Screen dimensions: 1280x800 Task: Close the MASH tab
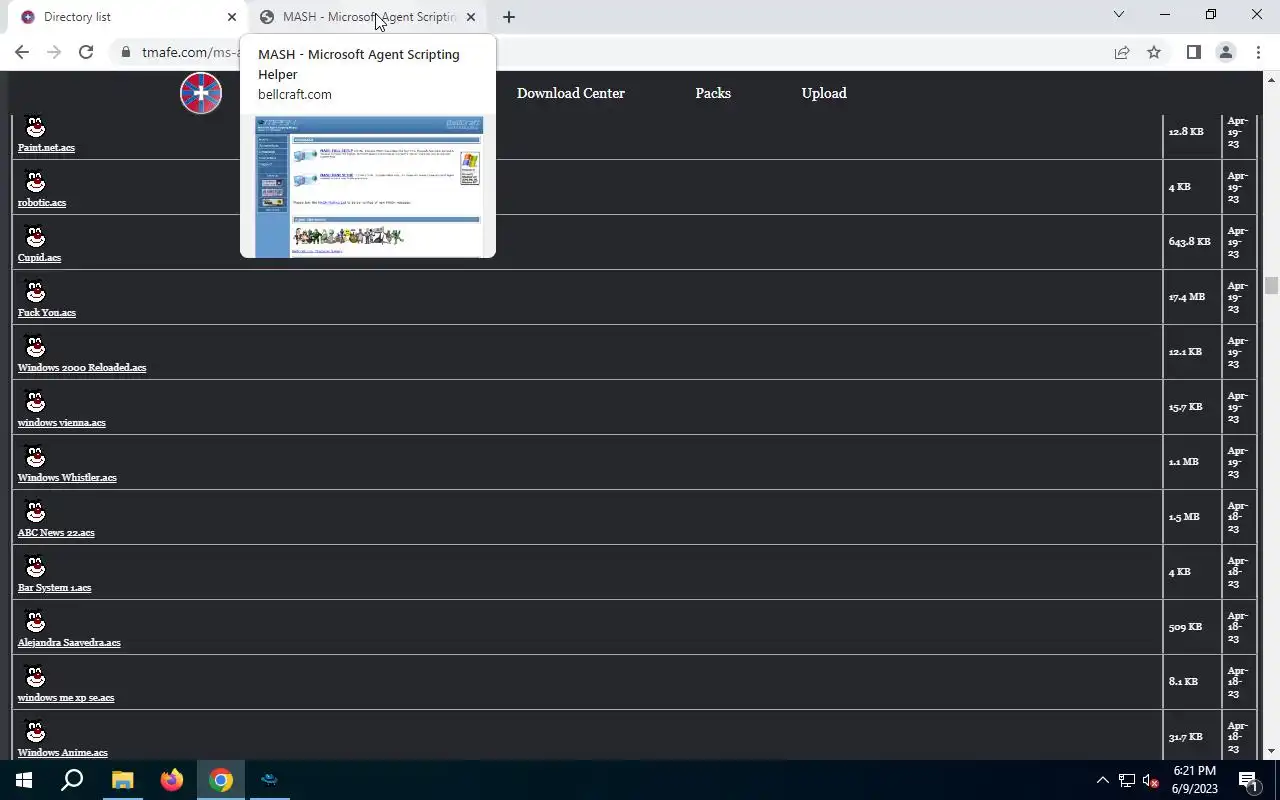click(x=471, y=17)
